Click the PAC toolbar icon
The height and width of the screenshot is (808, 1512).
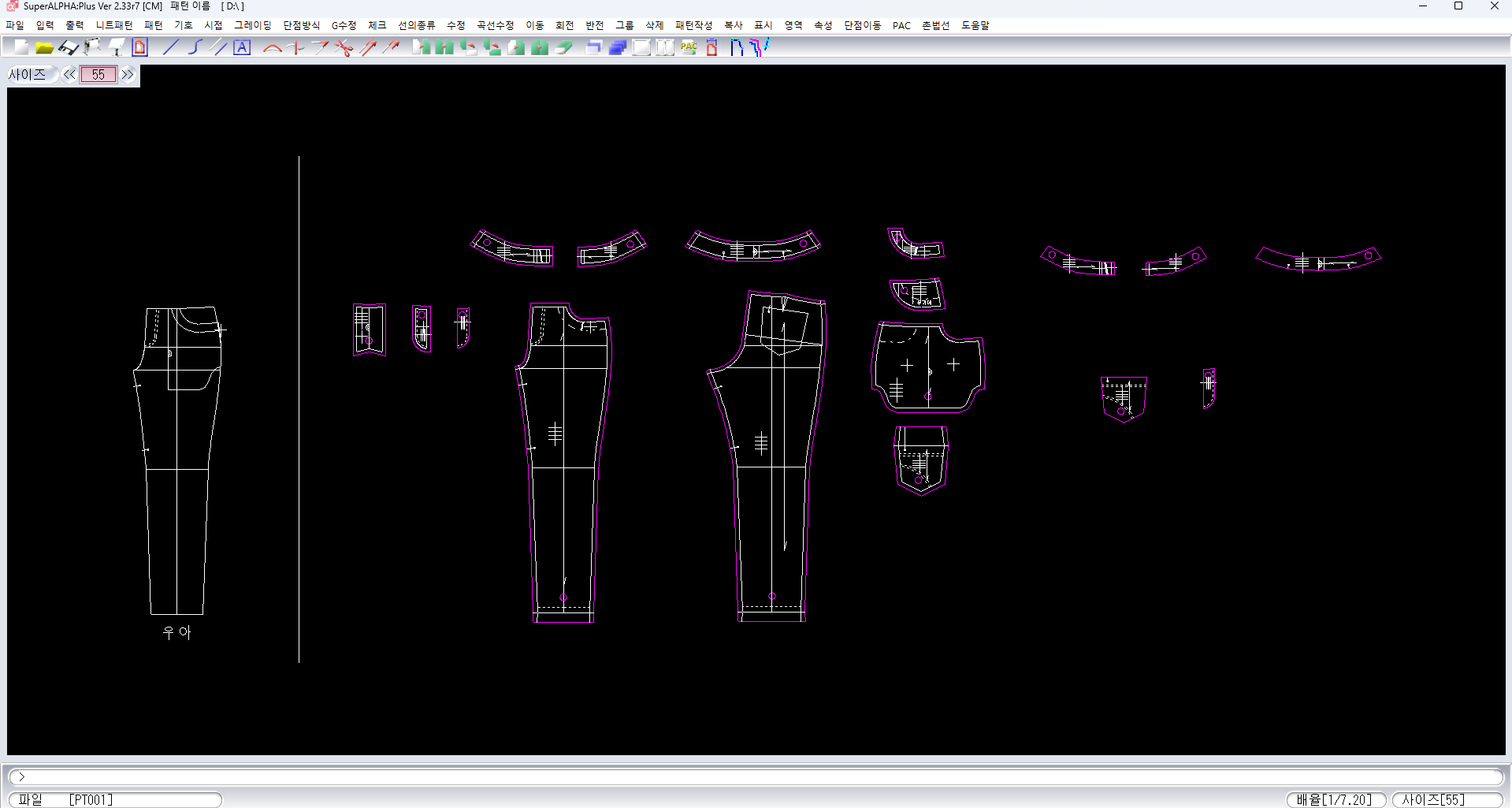[689, 48]
